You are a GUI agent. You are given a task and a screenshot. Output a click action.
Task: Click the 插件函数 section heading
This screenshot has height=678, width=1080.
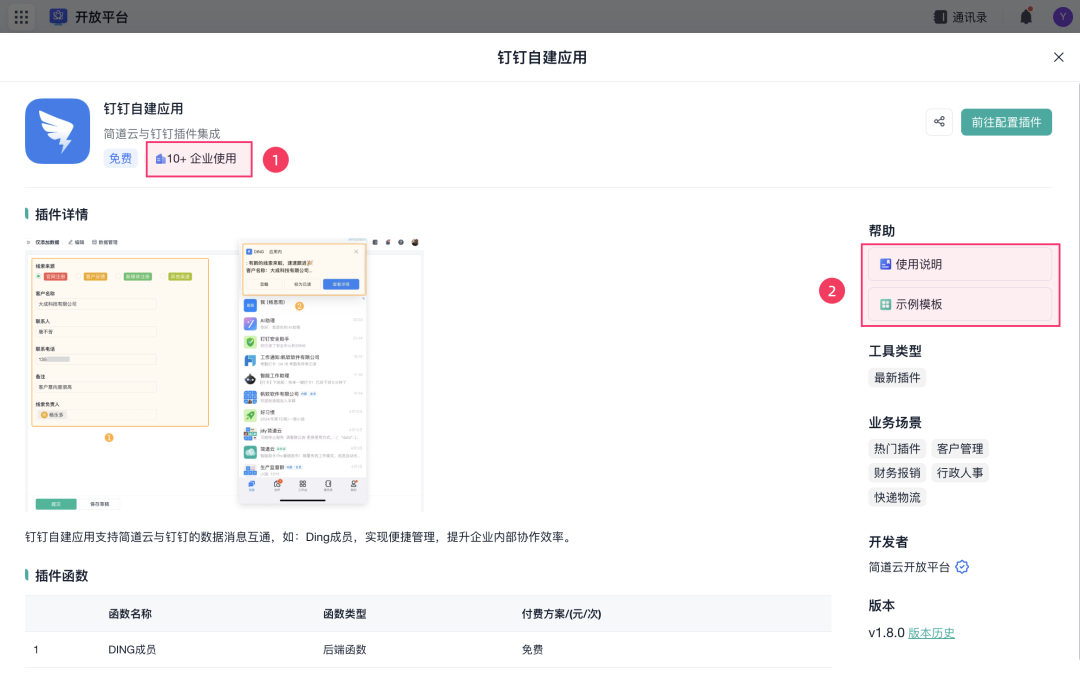(61, 576)
